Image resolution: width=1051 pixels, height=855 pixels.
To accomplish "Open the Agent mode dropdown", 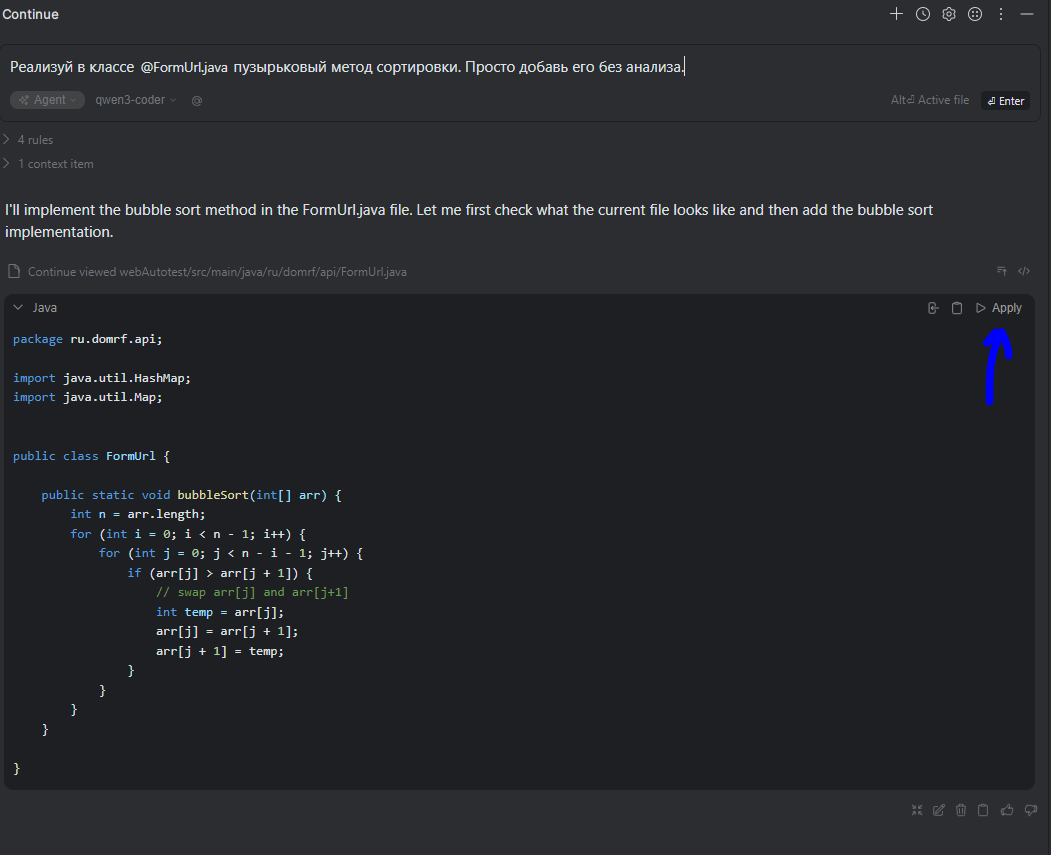I will coord(48,100).
